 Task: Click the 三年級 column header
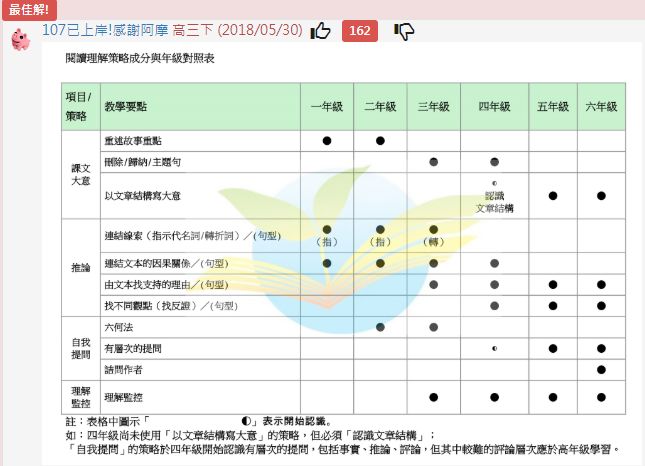434,107
